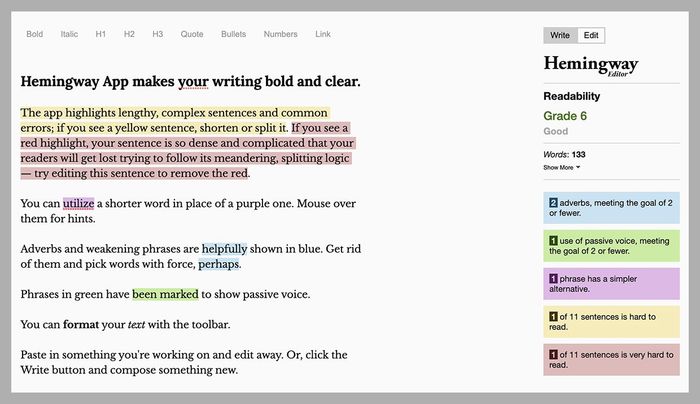Set heading level H3
Viewport: 700px width, 404px height.
tap(158, 34)
